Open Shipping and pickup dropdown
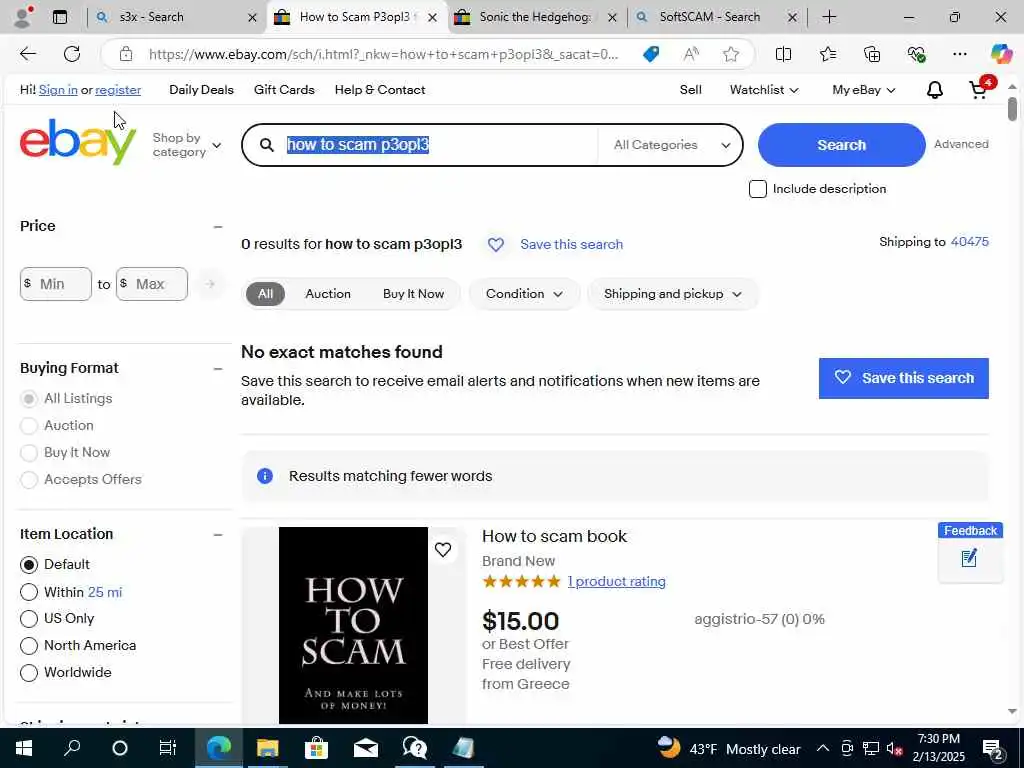The image size is (1024, 768). click(673, 294)
